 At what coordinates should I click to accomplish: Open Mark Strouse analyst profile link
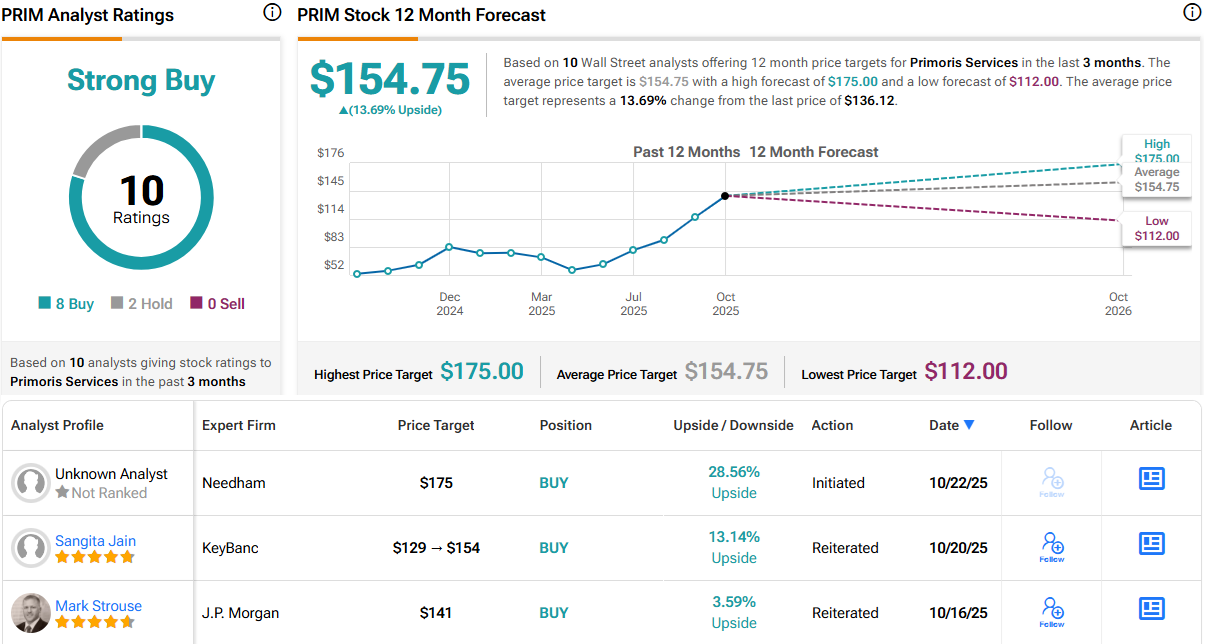[x=98, y=606]
